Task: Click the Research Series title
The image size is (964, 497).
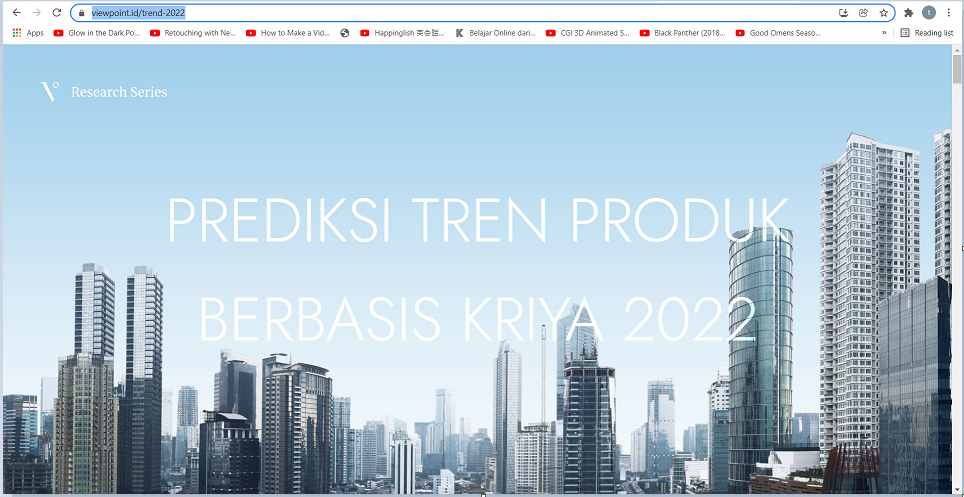Action: pos(119,92)
